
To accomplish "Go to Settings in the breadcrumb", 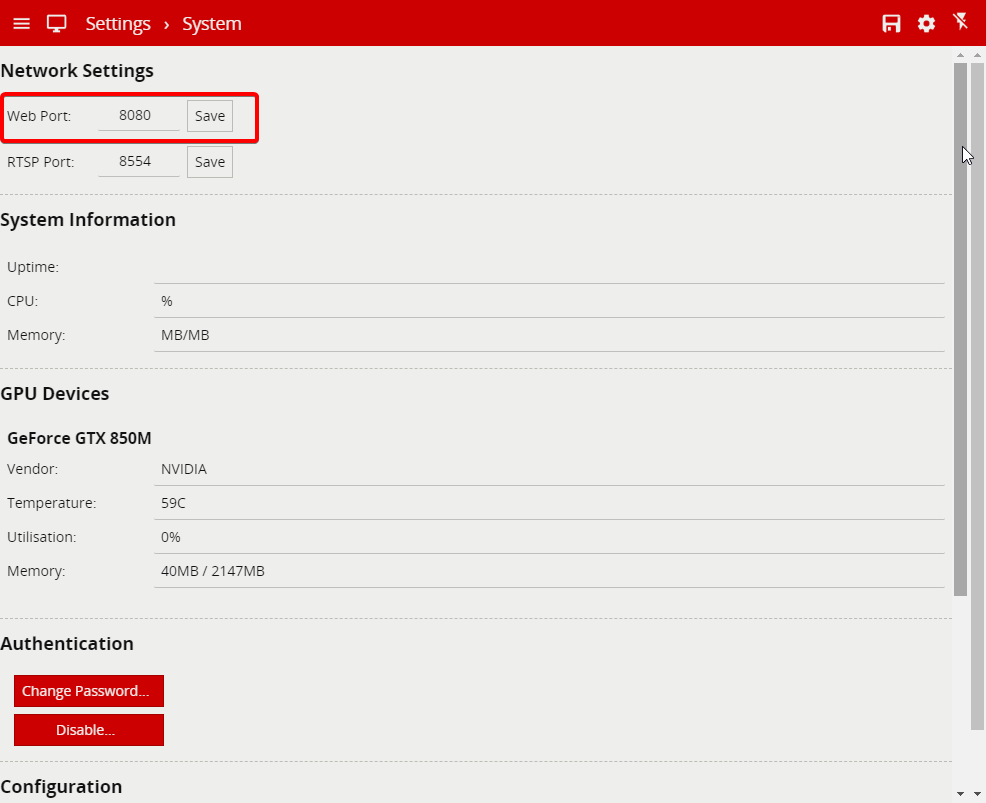I will (118, 23).
